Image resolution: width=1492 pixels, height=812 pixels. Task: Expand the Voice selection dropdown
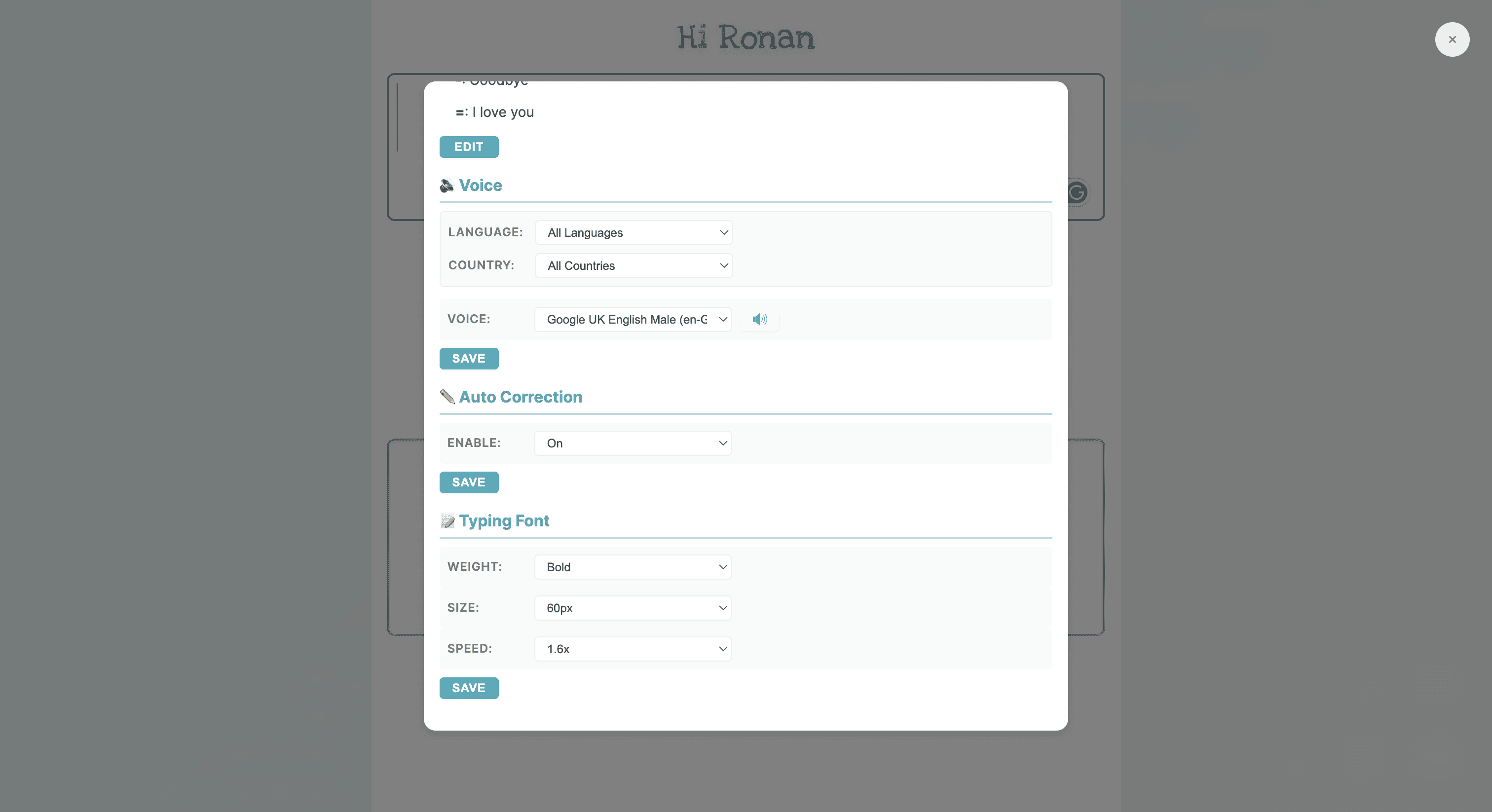coord(633,320)
